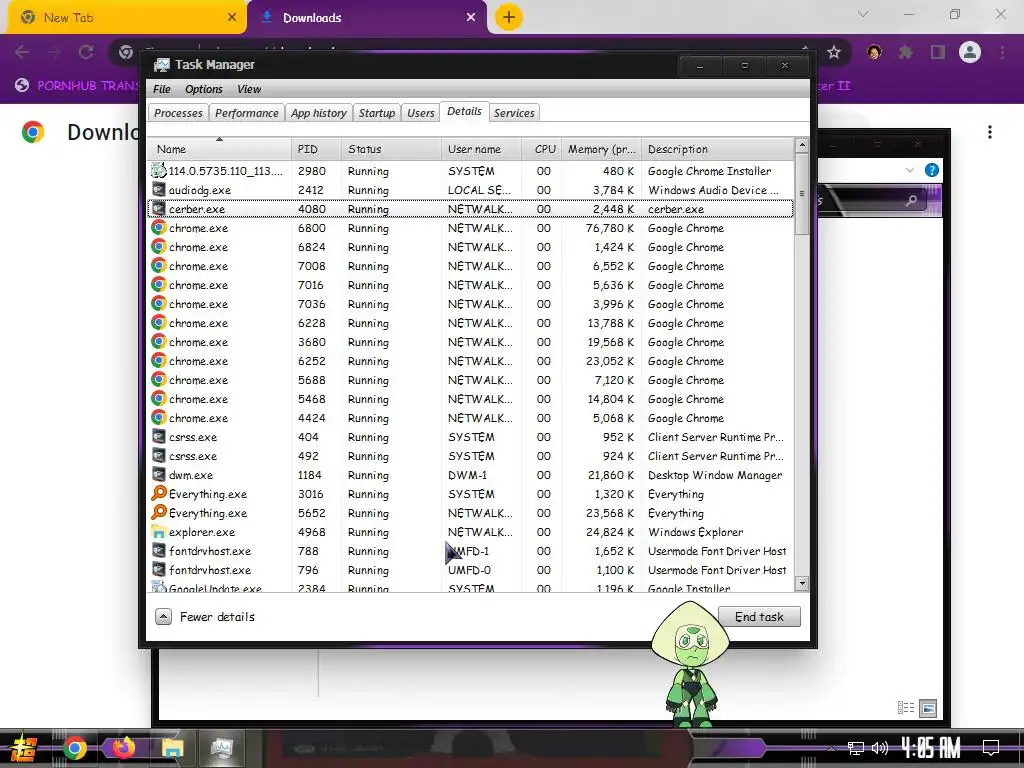
Task: Select the cerber.exe process icon
Action: (159, 208)
